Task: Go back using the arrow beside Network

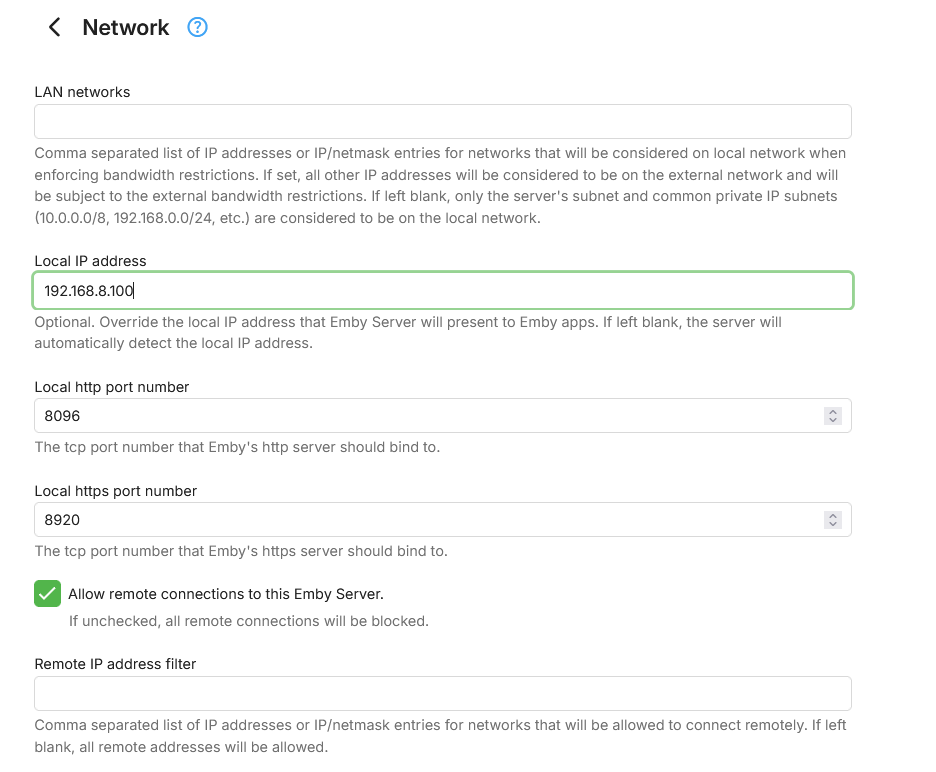Action: tap(55, 28)
